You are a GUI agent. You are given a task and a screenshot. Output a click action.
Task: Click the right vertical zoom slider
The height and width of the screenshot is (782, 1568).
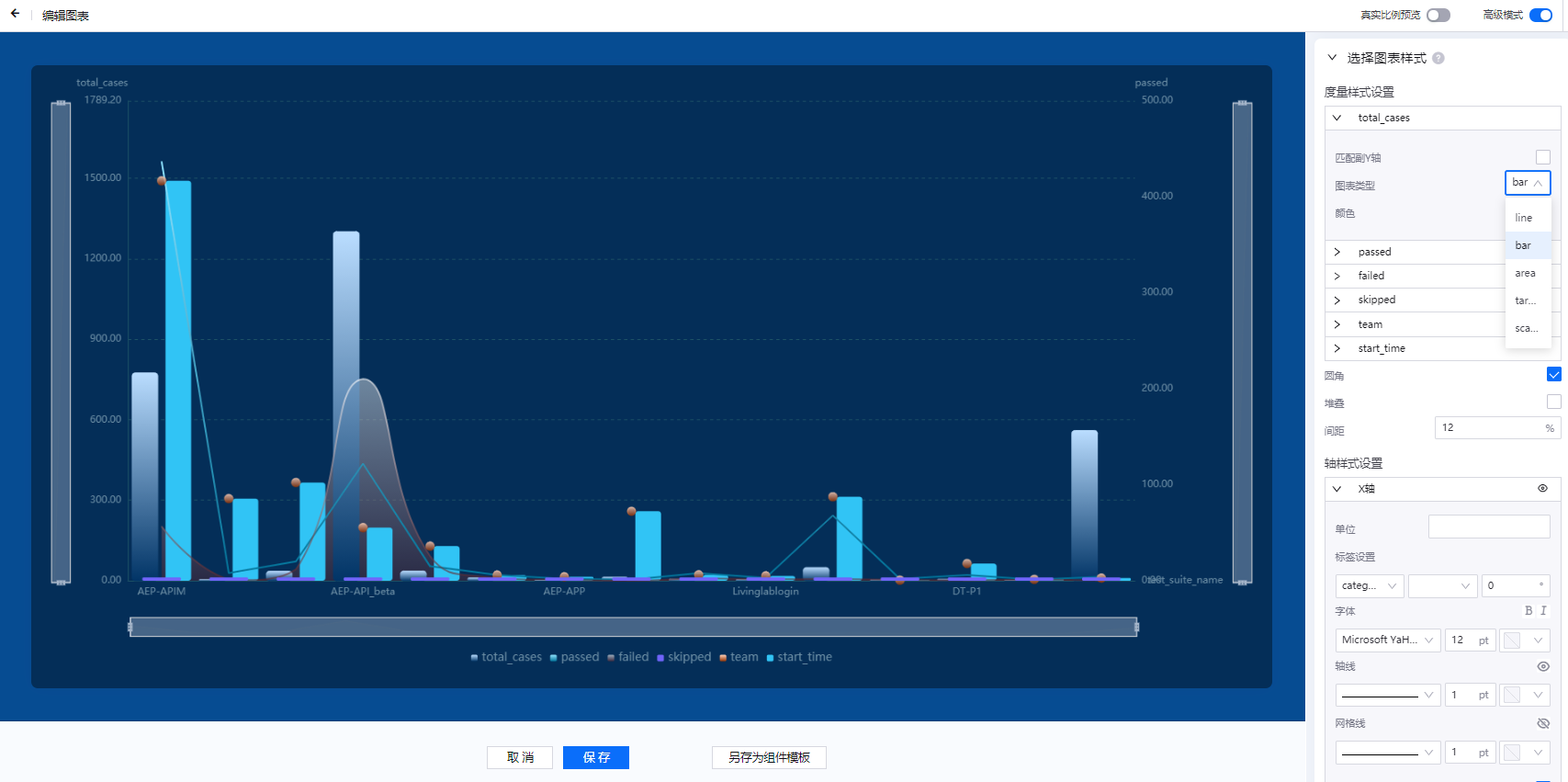pos(1242,343)
